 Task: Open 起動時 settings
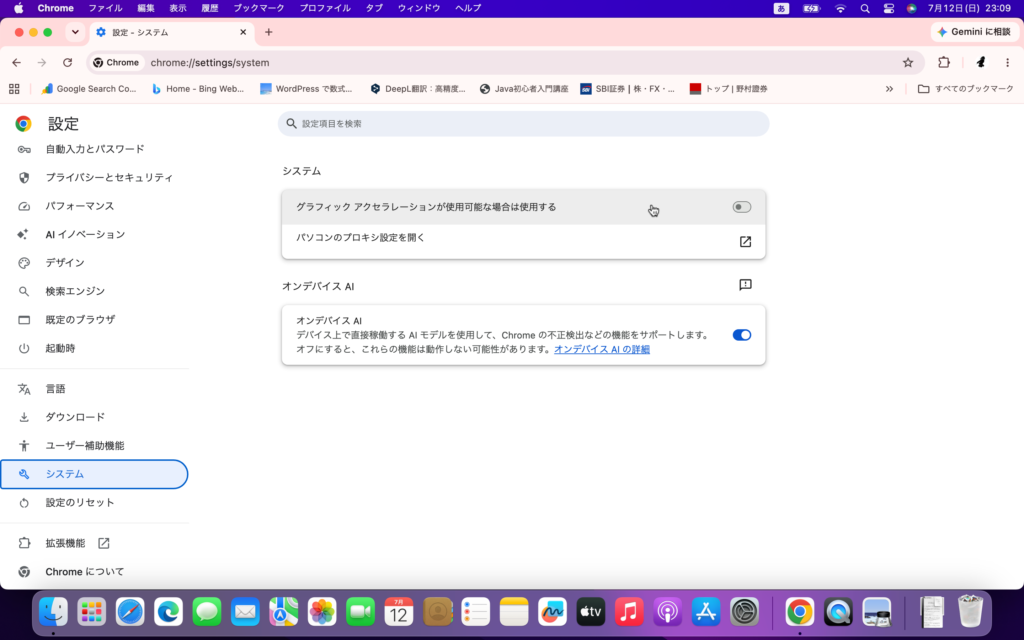[95, 348]
